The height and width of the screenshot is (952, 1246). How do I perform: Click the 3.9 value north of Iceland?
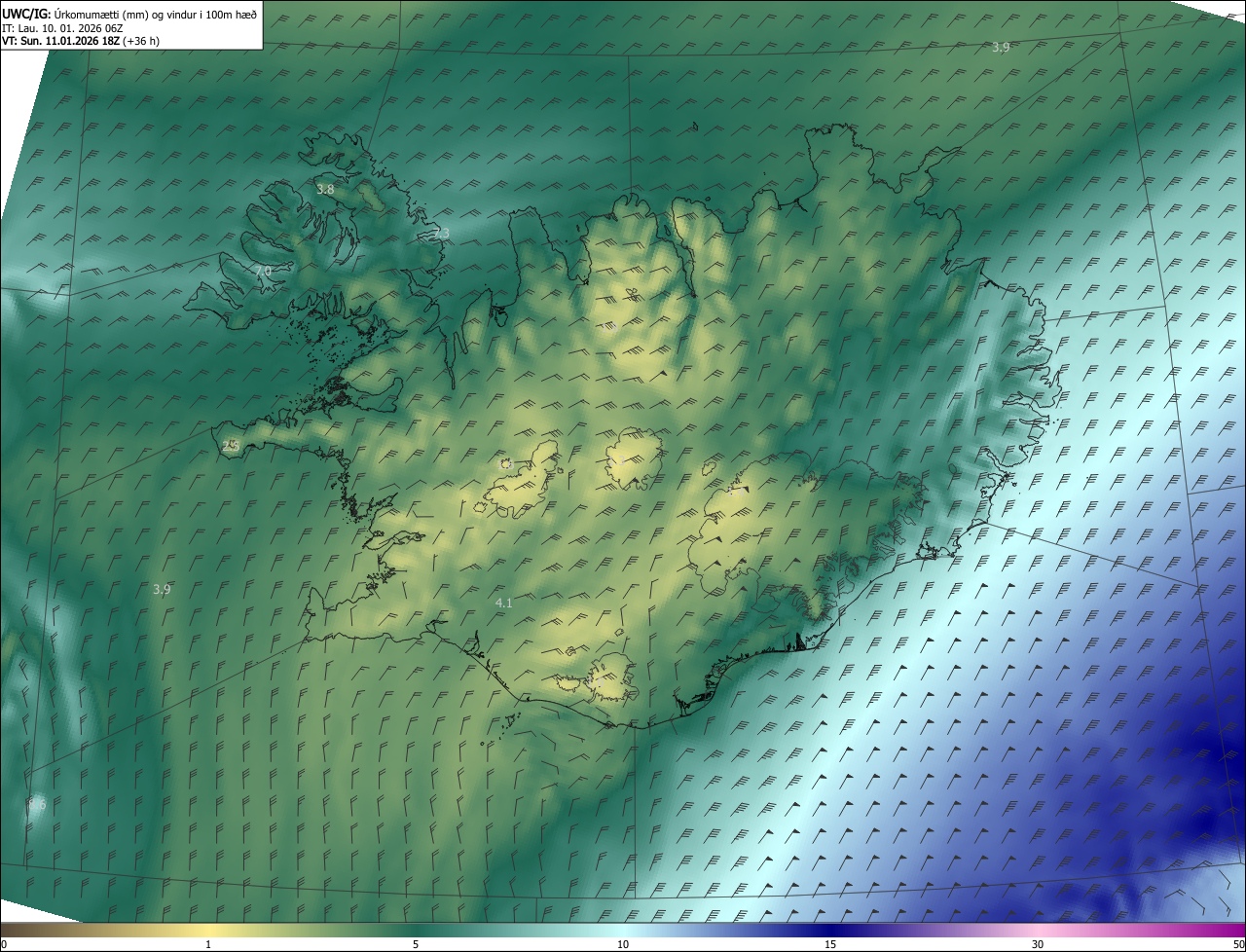coord(1001,48)
